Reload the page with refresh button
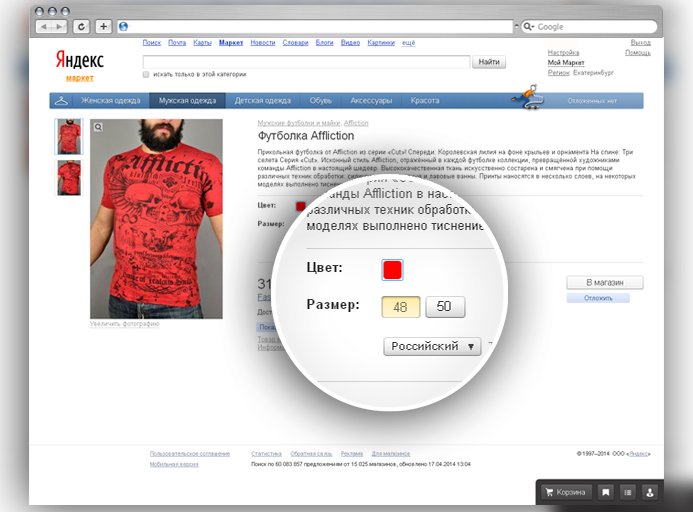The width and height of the screenshot is (693, 512). (81, 27)
